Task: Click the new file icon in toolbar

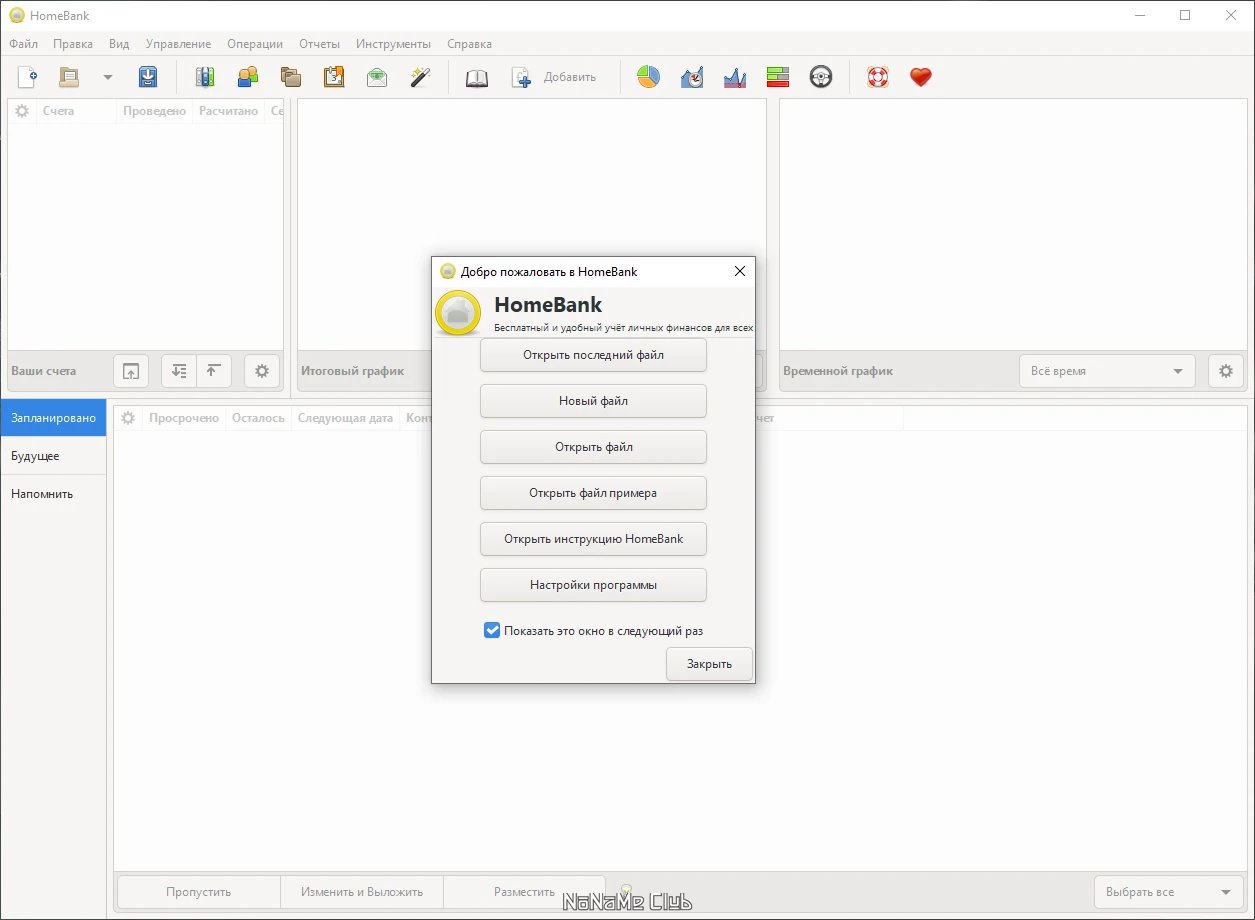Action: click(x=28, y=77)
